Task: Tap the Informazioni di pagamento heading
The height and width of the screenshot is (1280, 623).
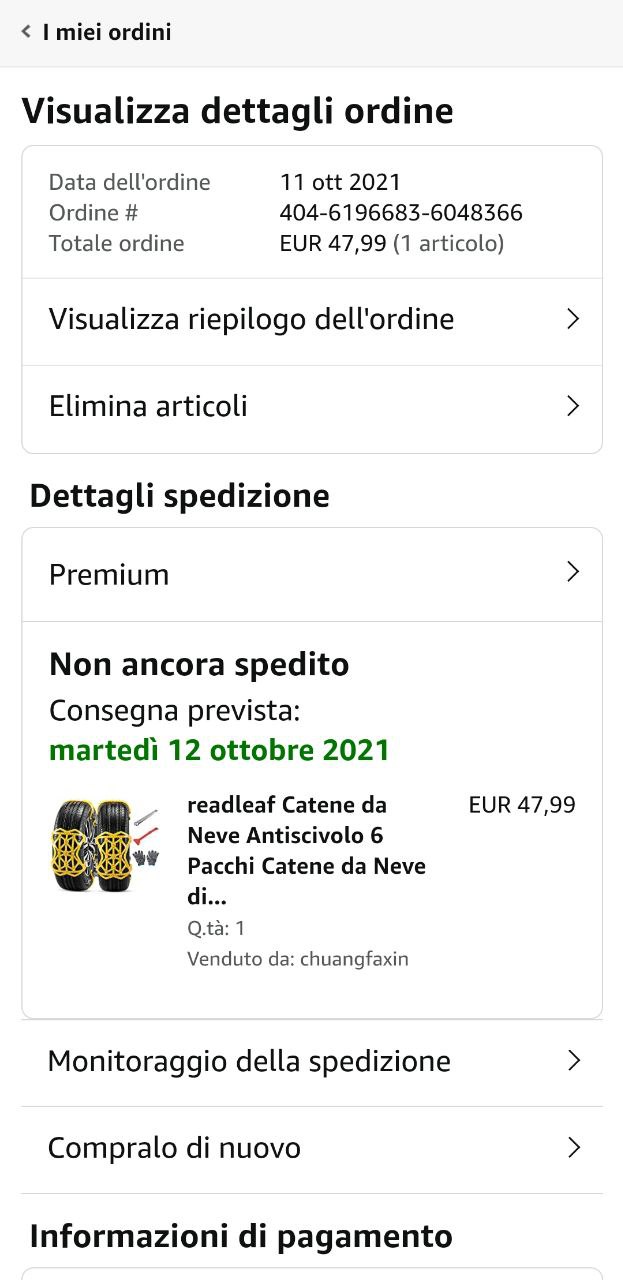Action: pos(241,1236)
